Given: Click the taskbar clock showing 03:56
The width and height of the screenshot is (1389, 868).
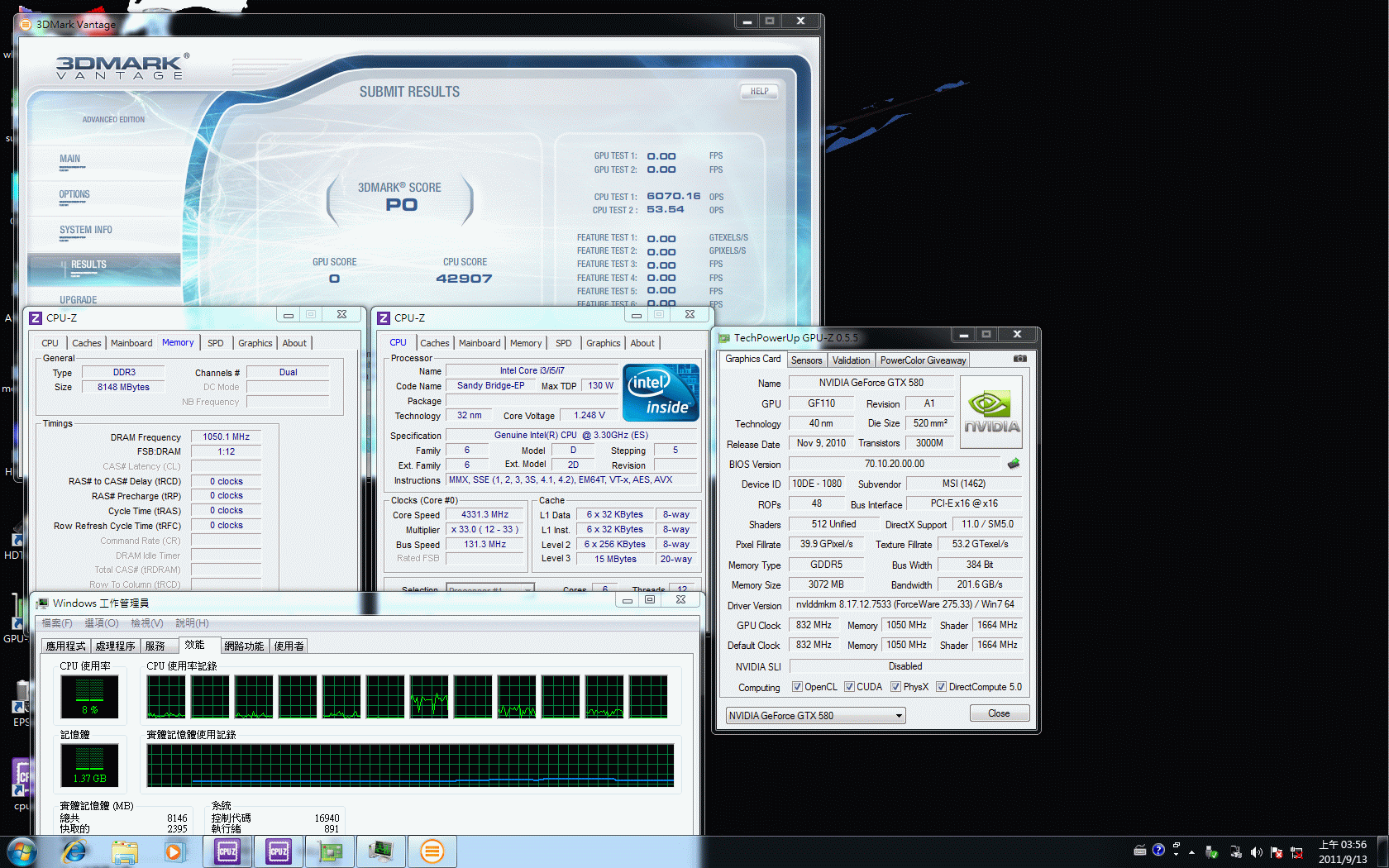Looking at the screenshot, I should pos(1342,851).
